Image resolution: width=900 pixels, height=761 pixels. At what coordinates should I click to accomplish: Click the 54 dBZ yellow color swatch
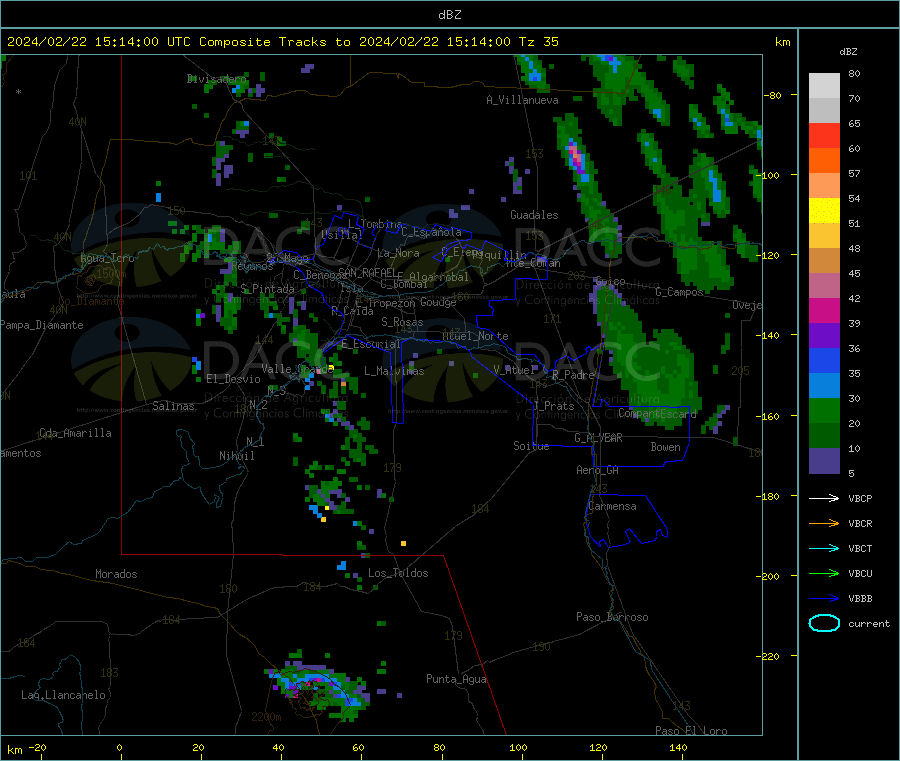coord(824,211)
